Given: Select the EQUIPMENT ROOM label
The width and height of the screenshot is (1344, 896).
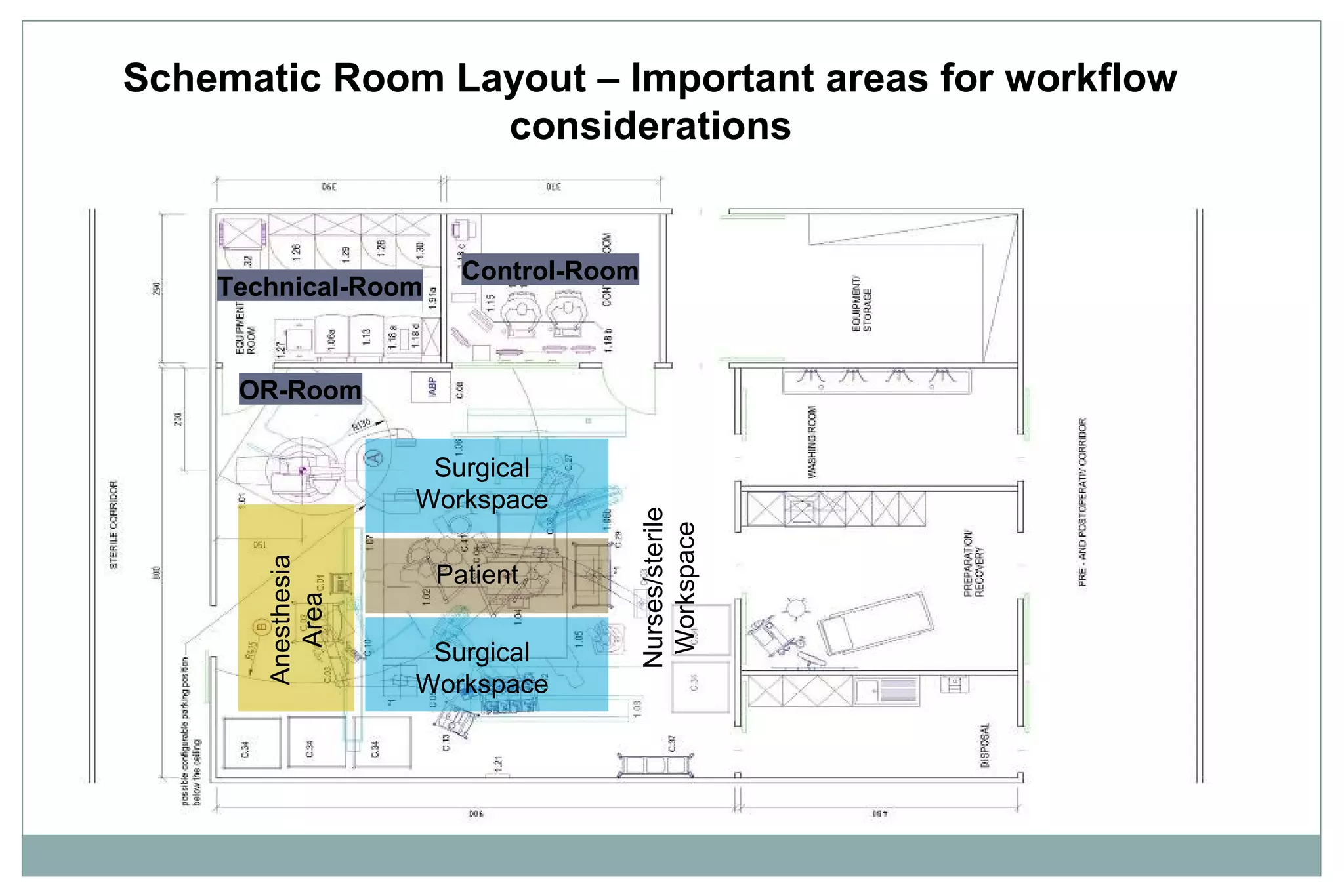Looking at the screenshot, I should 245,329.
